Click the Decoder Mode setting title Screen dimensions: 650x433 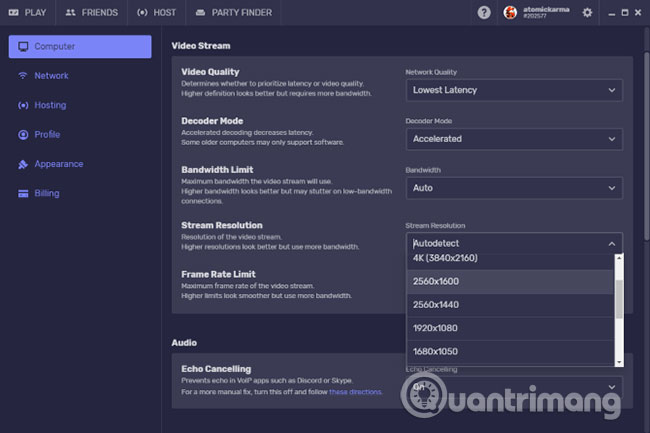point(212,121)
